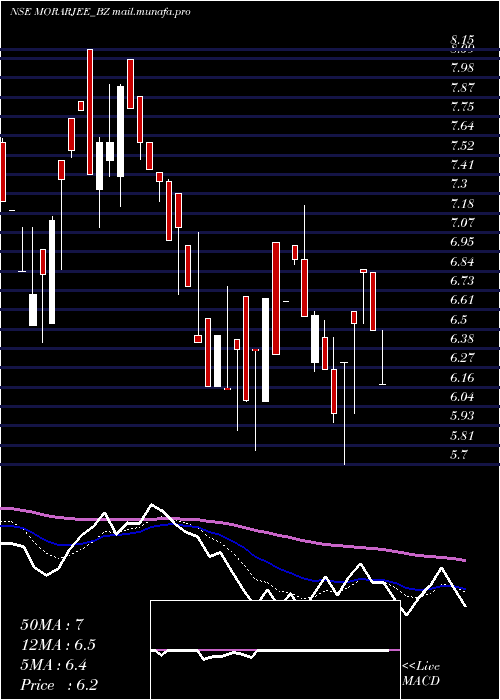Click the 6.95 price axis label
The image size is (500, 700).
click(x=462, y=242)
